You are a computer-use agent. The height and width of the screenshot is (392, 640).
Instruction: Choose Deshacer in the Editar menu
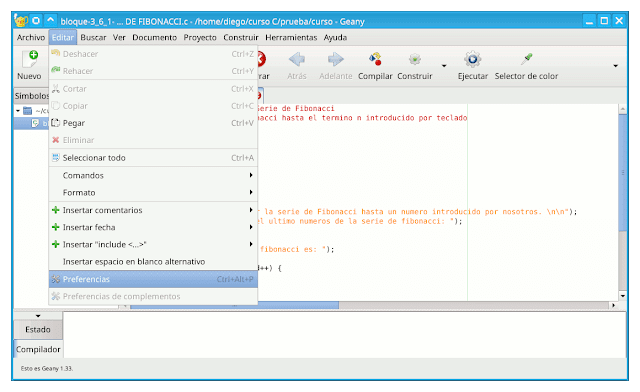153,54
